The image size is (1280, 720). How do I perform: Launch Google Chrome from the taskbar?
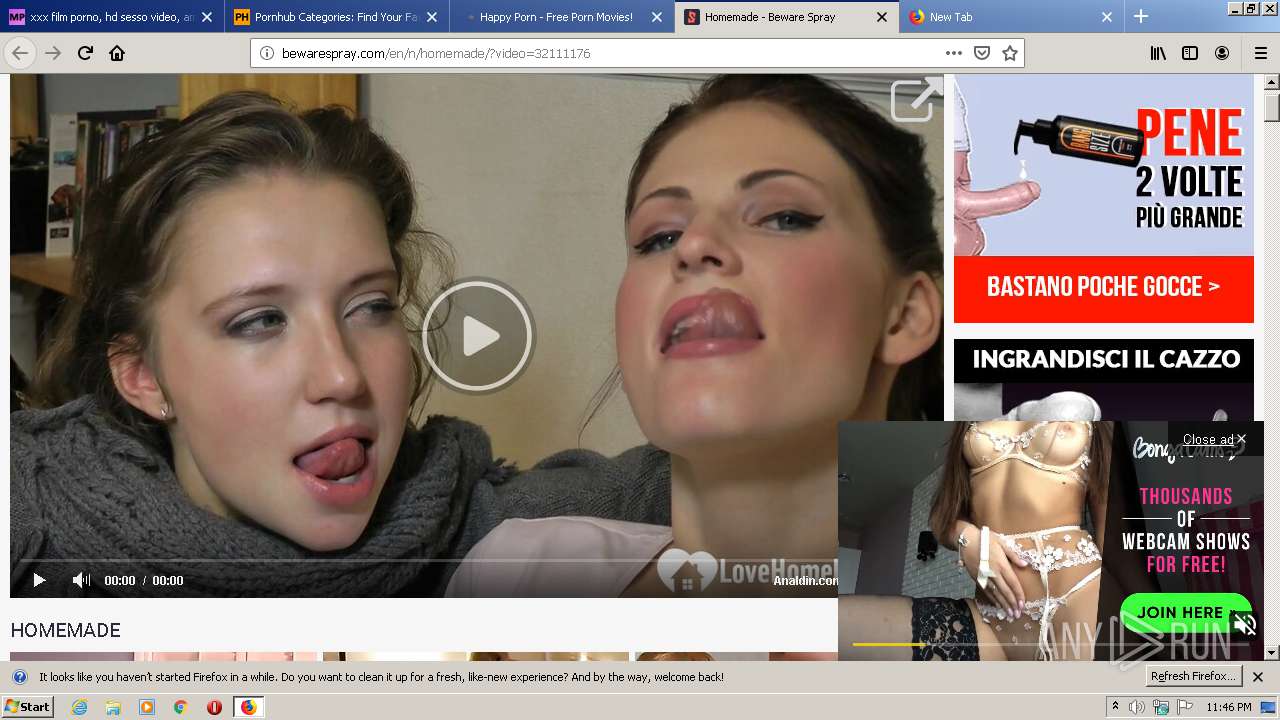(180, 707)
